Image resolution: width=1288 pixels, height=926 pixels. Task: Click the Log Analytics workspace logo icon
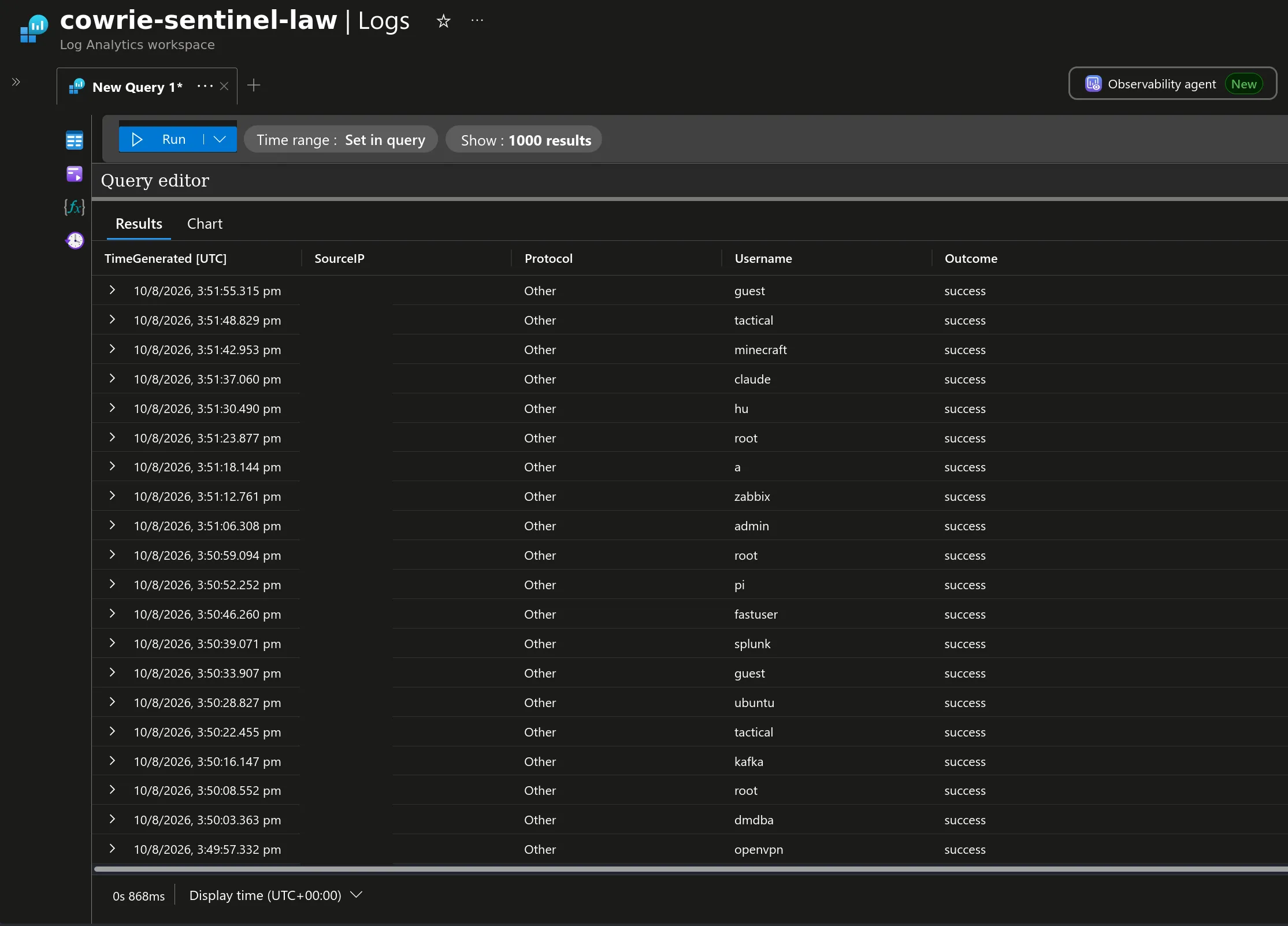34,29
